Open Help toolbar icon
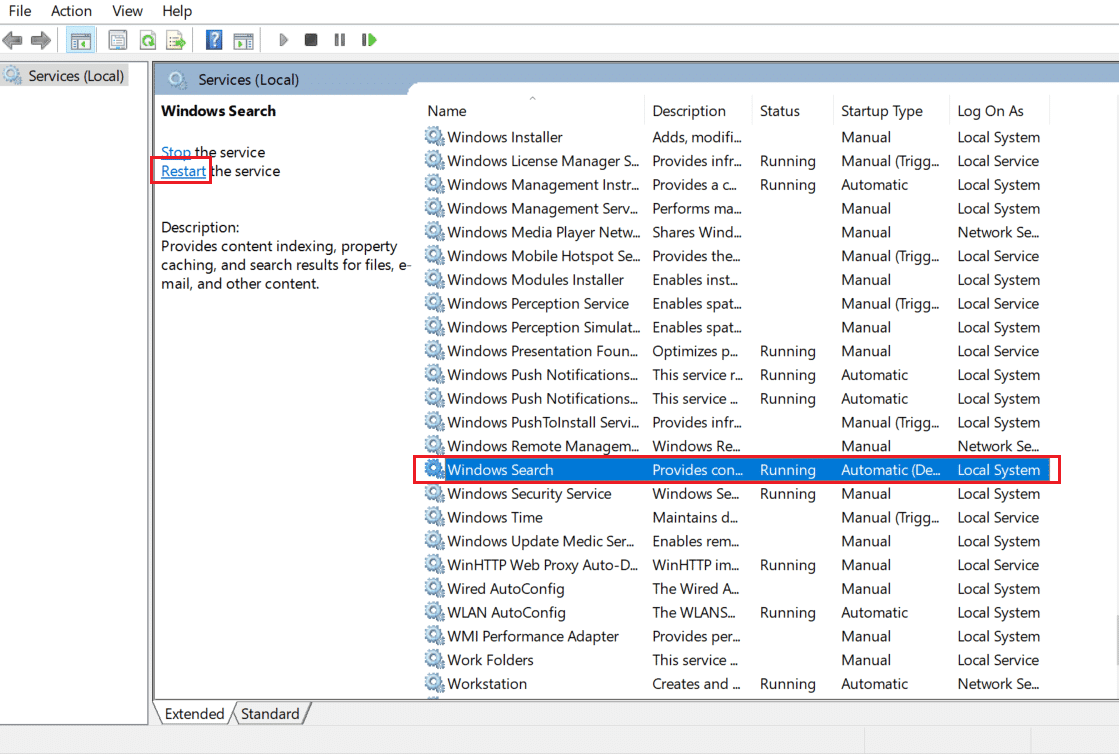 point(213,40)
